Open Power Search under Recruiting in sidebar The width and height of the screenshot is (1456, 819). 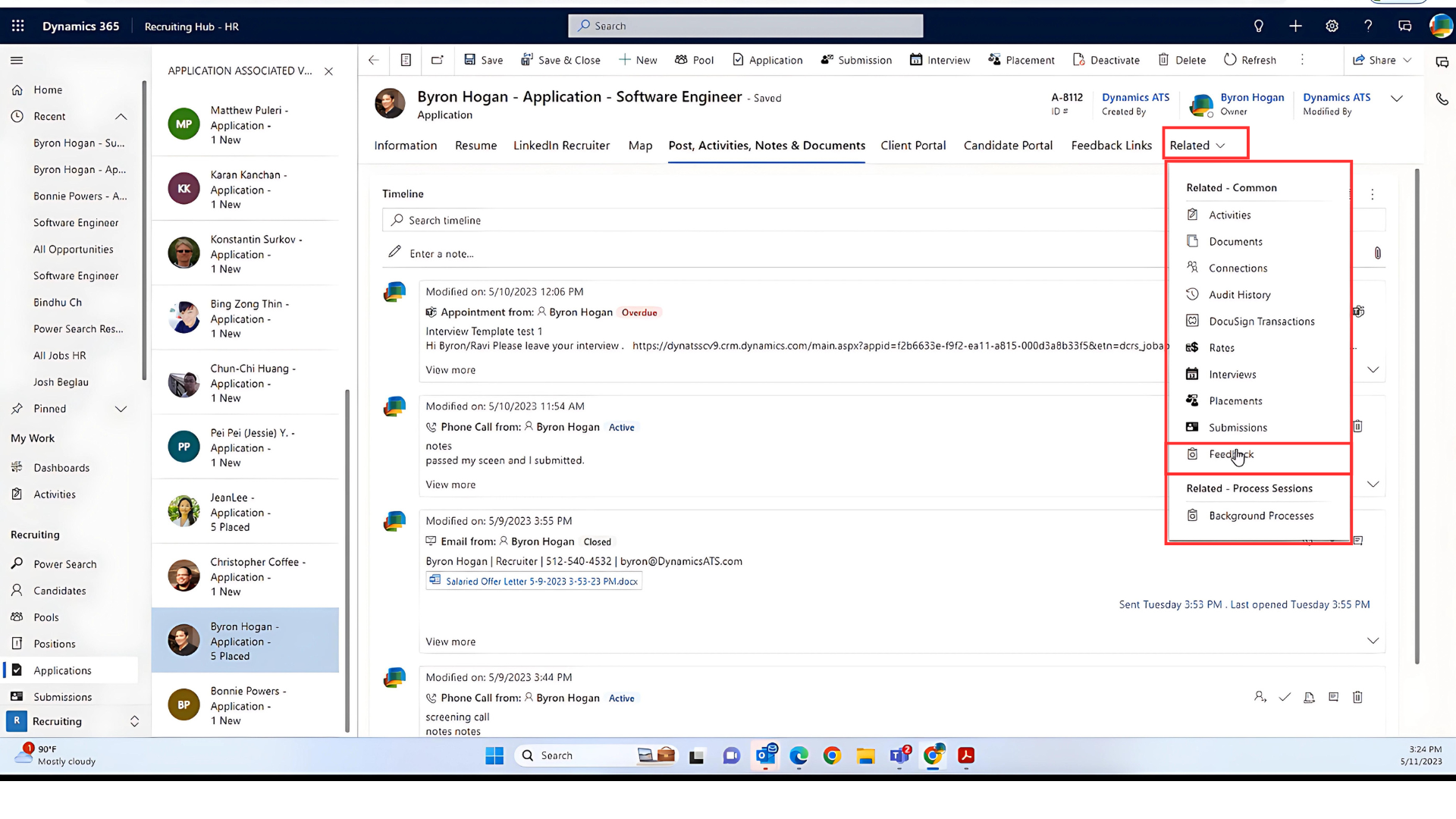[x=65, y=564]
